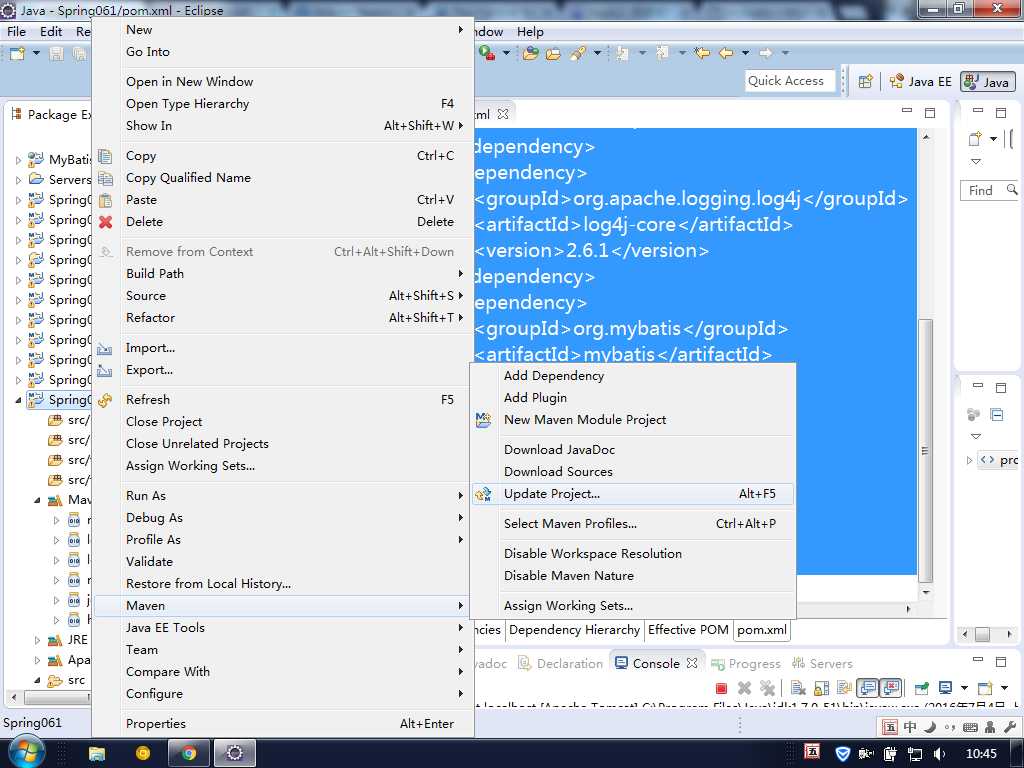1024x768 pixels.
Task: Click the New toolbar icon left of the Save icon
Action: tap(18, 54)
